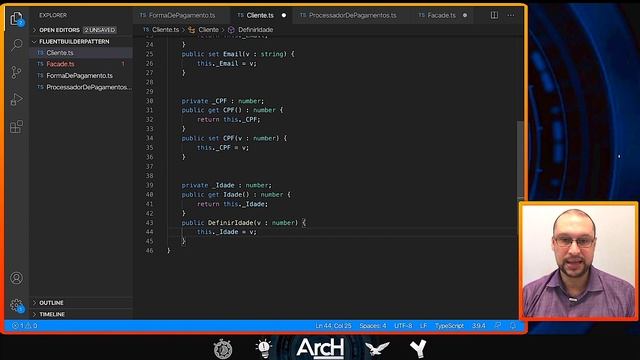Image resolution: width=640 pixels, height=360 pixels.
Task: Open the Accounts menu icon
Action: click(16, 278)
